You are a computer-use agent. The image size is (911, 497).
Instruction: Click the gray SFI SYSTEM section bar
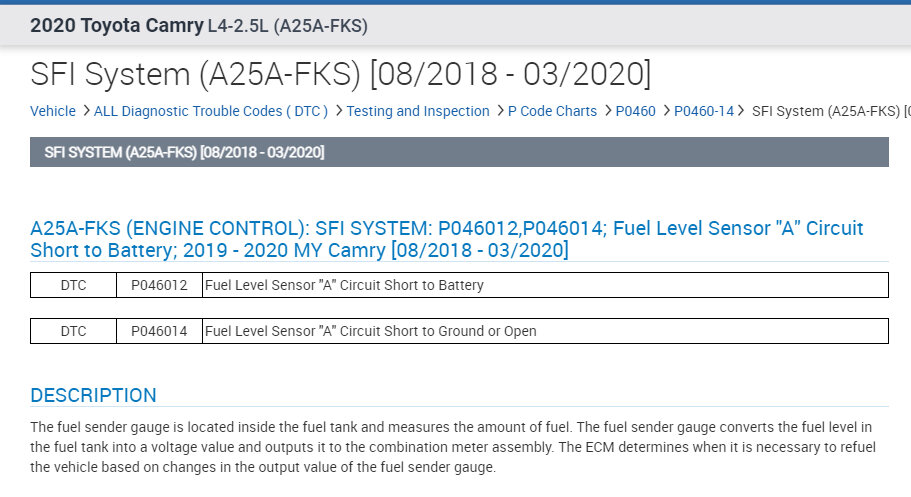(x=459, y=152)
